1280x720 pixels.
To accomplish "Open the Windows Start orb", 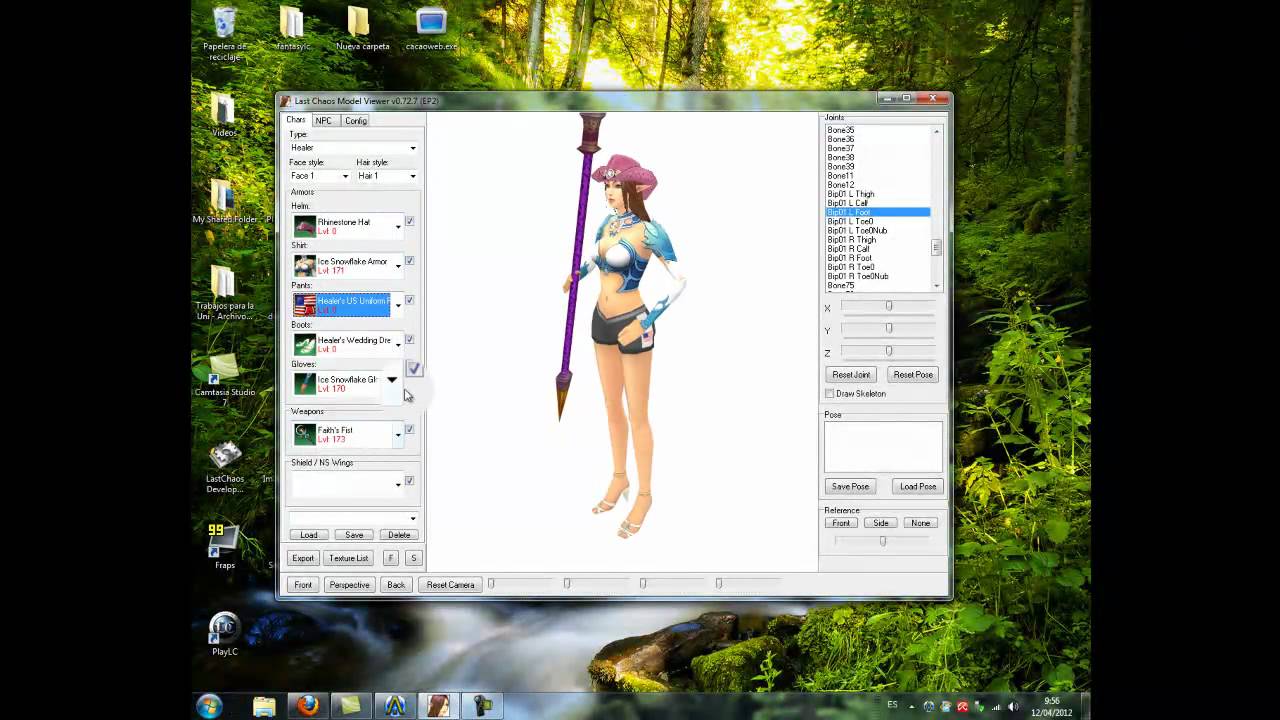I will coord(209,706).
